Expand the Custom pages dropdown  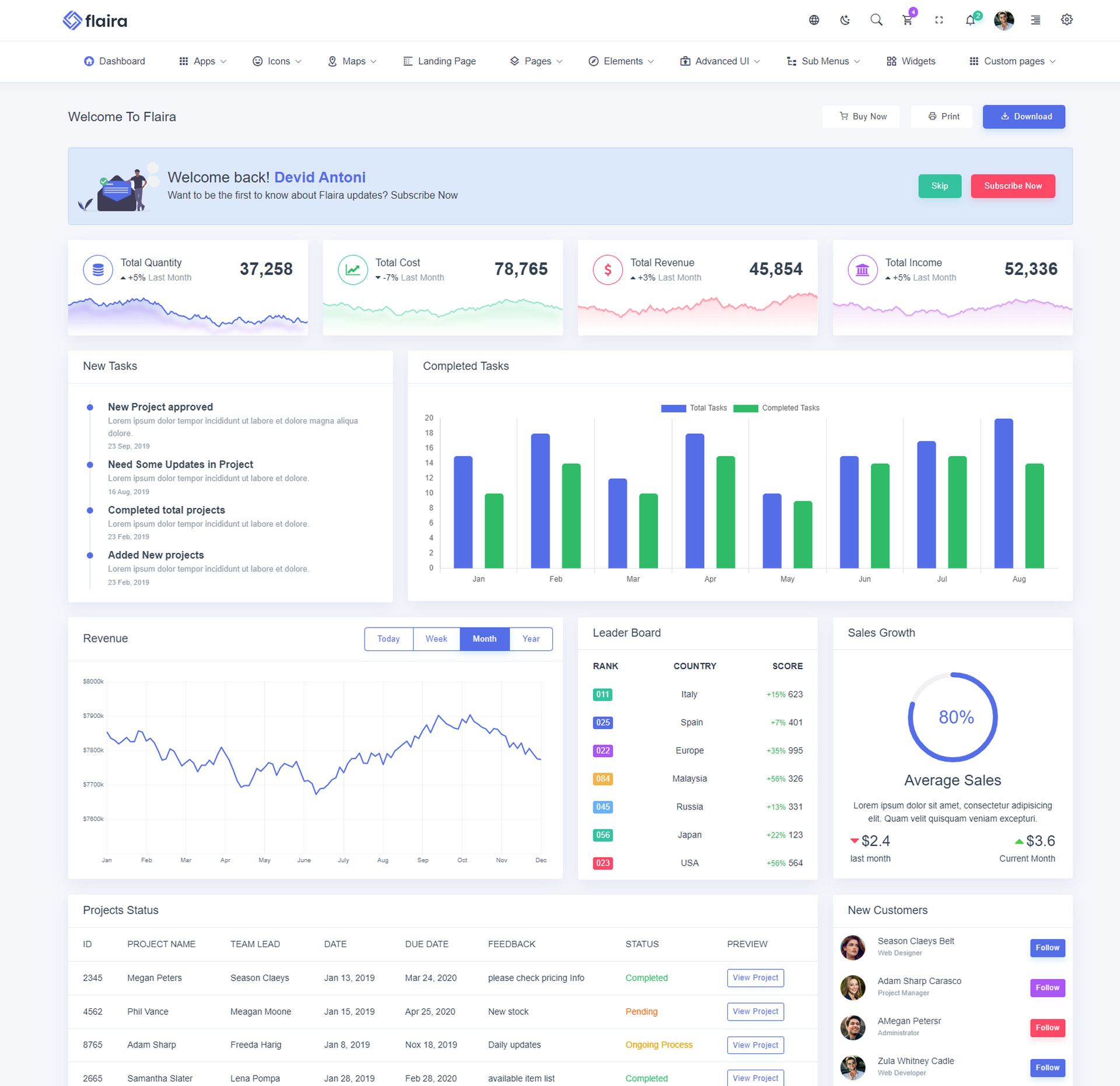pyautogui.click(x=1013, y=61)
